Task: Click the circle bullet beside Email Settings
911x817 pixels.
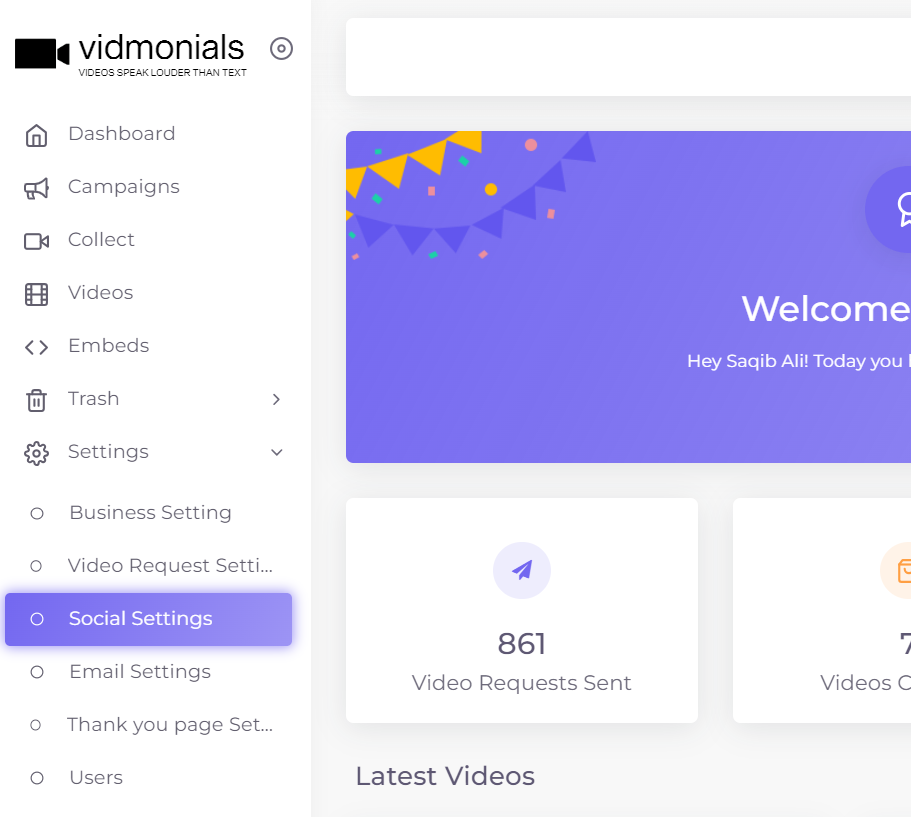Action: coord(37,672)
